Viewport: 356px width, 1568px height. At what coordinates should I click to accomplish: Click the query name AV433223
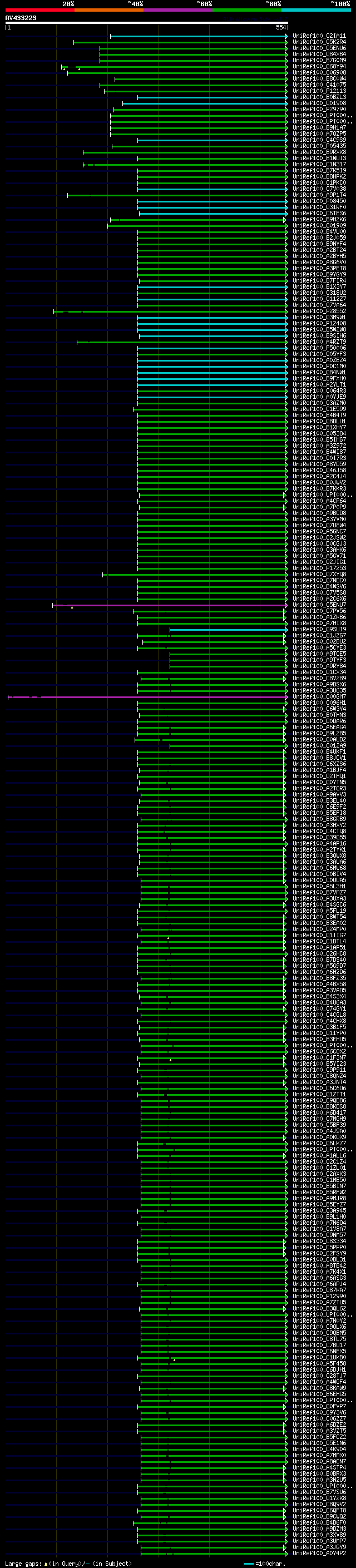(x=21, y=18)
